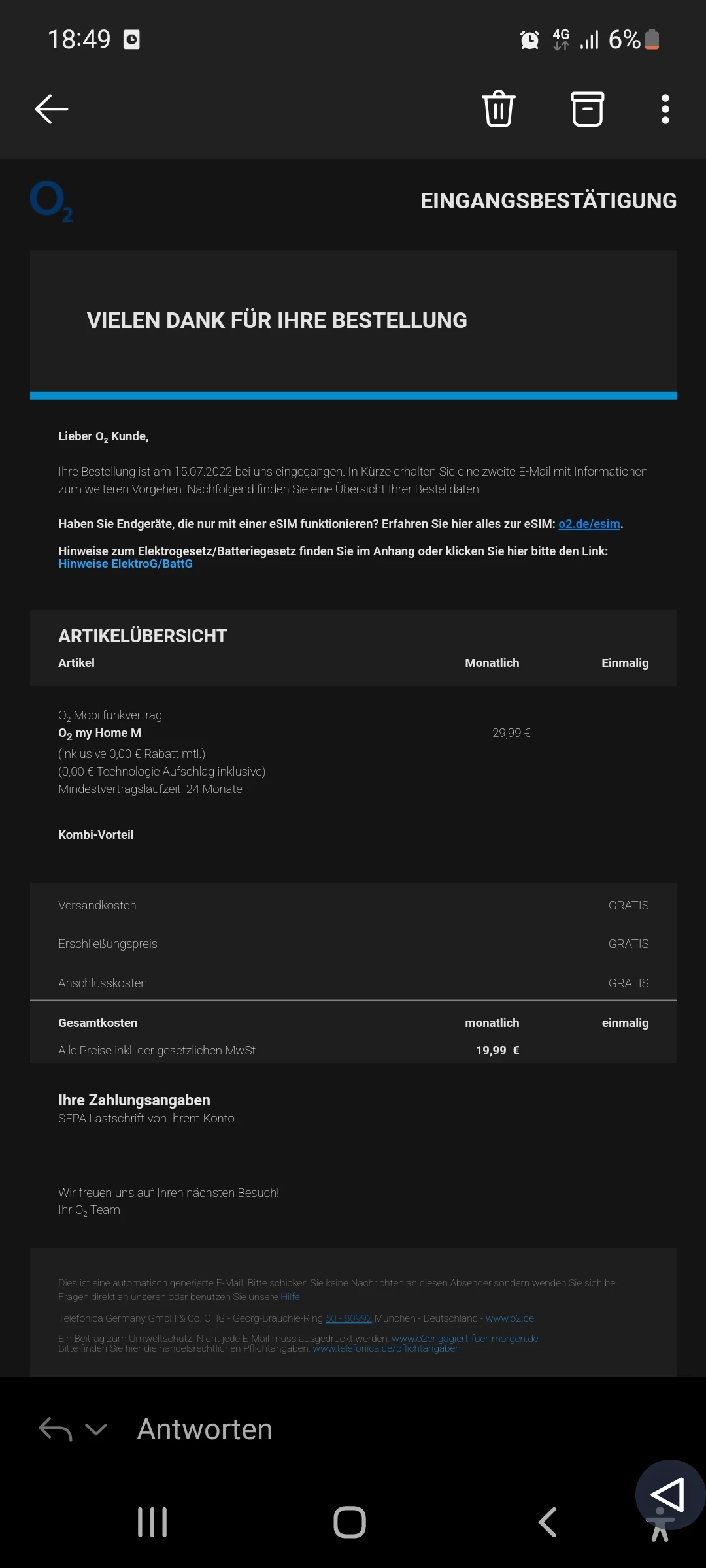This screenshot has height=1568, width=706.
Task: Open the Hinweise ElektroG/BattG link
Action: [126, 564]
